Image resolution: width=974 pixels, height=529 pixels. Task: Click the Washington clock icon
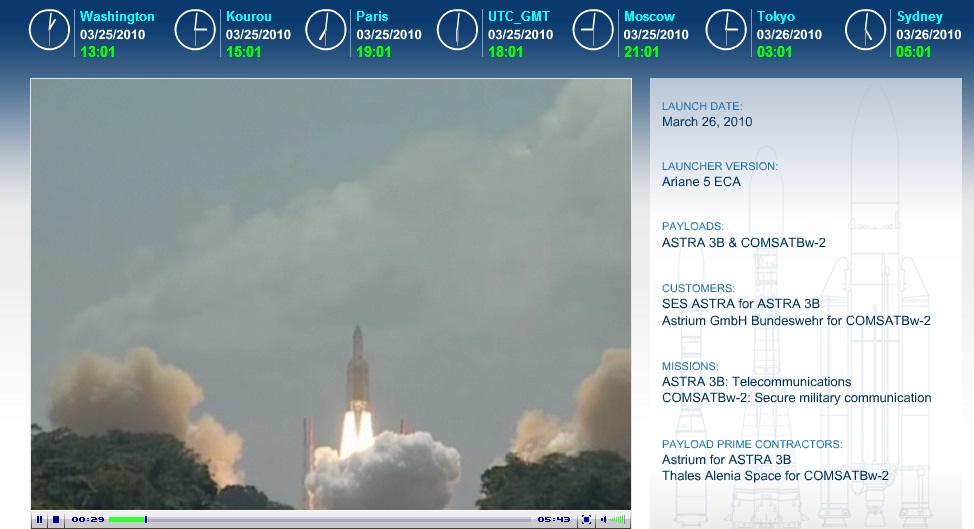coord(49,30)
